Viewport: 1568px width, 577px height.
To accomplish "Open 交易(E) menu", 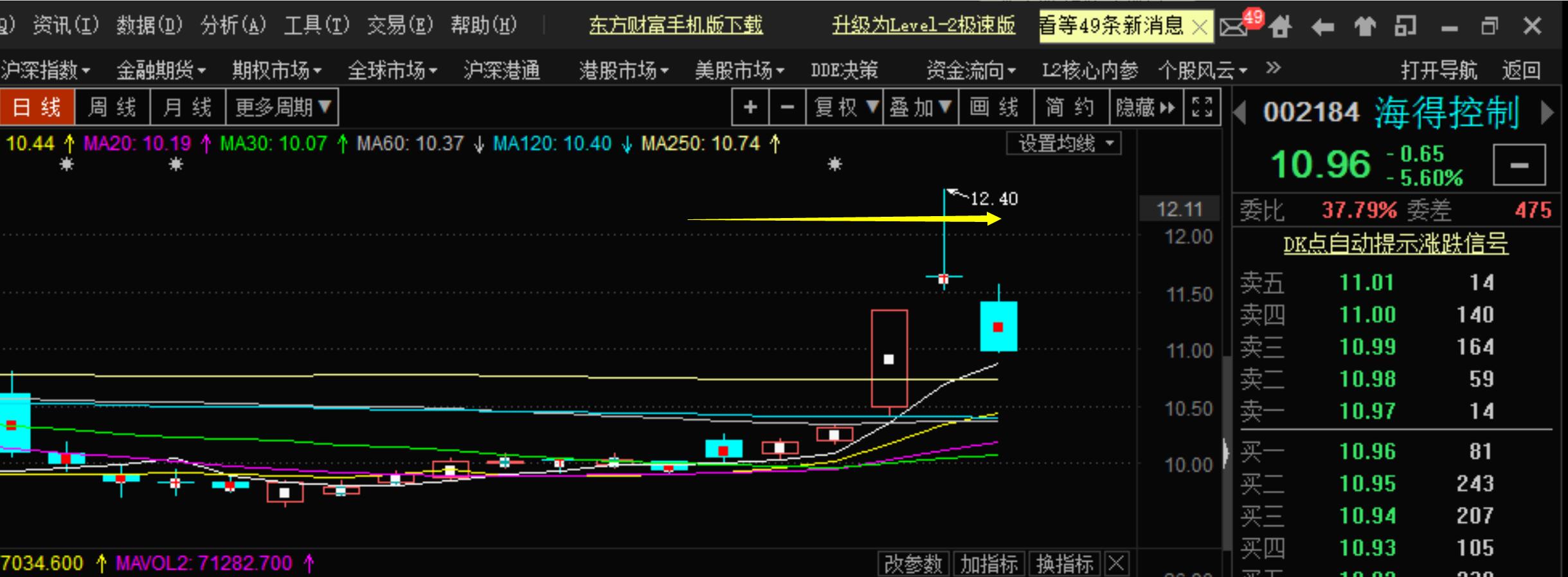I will [x=401, y=25].
